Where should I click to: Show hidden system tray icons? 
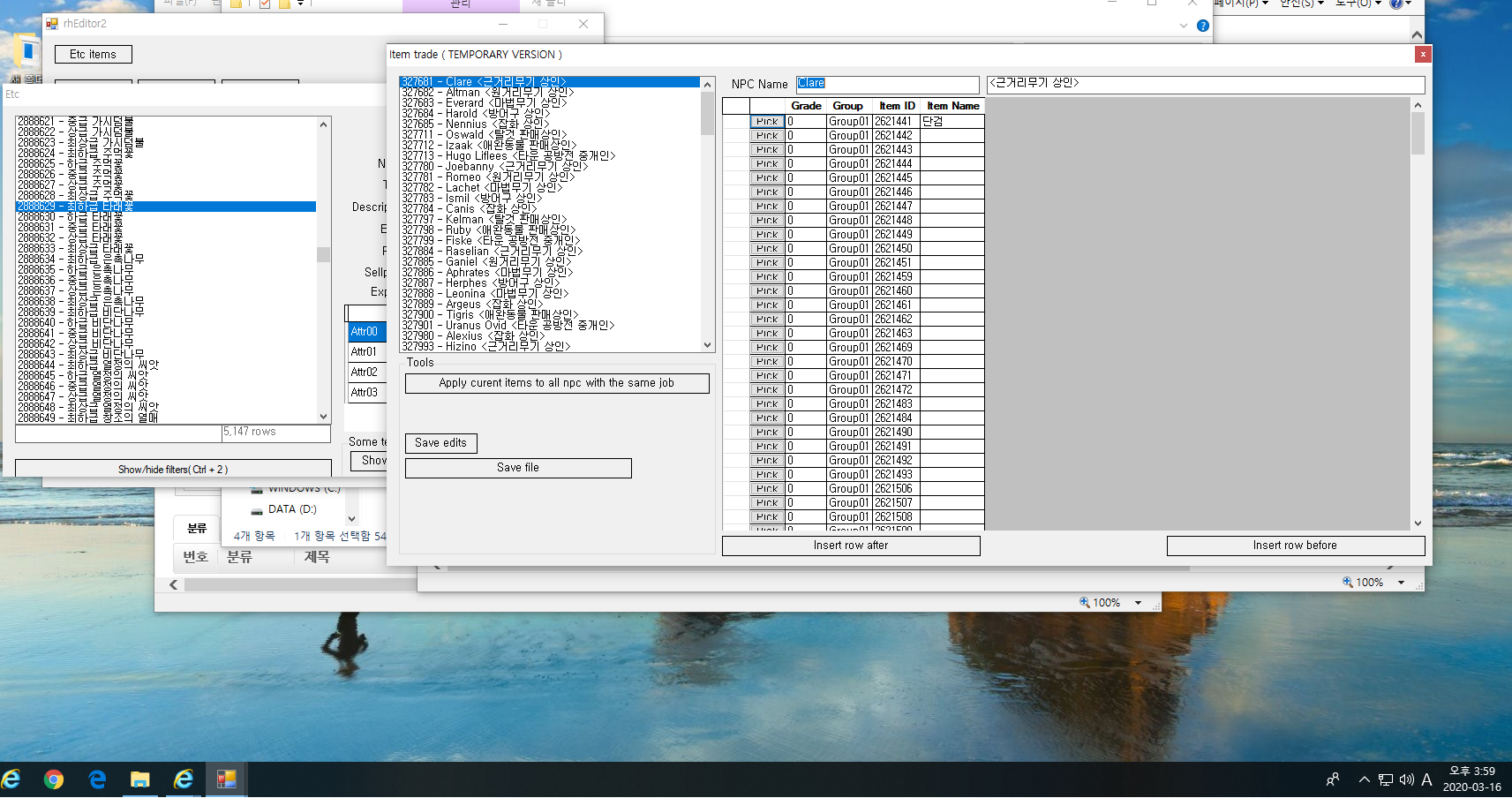1365,779
